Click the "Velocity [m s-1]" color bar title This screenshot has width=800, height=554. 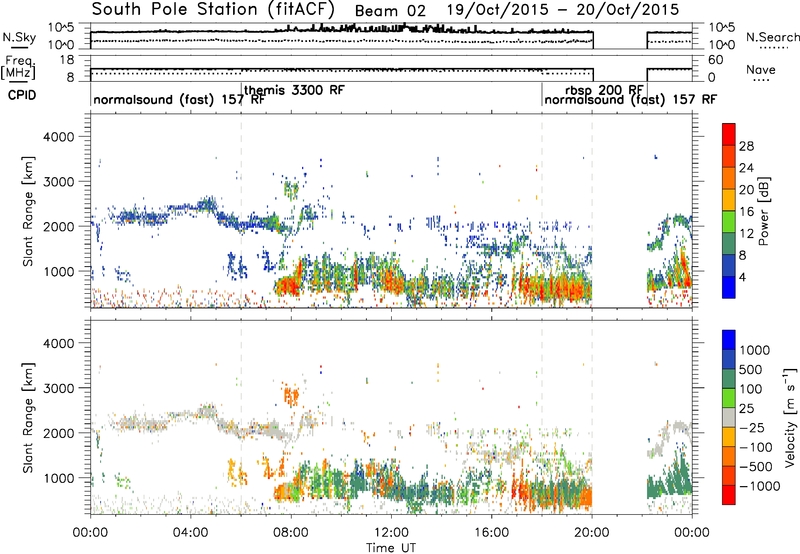[x=790, y=417]
